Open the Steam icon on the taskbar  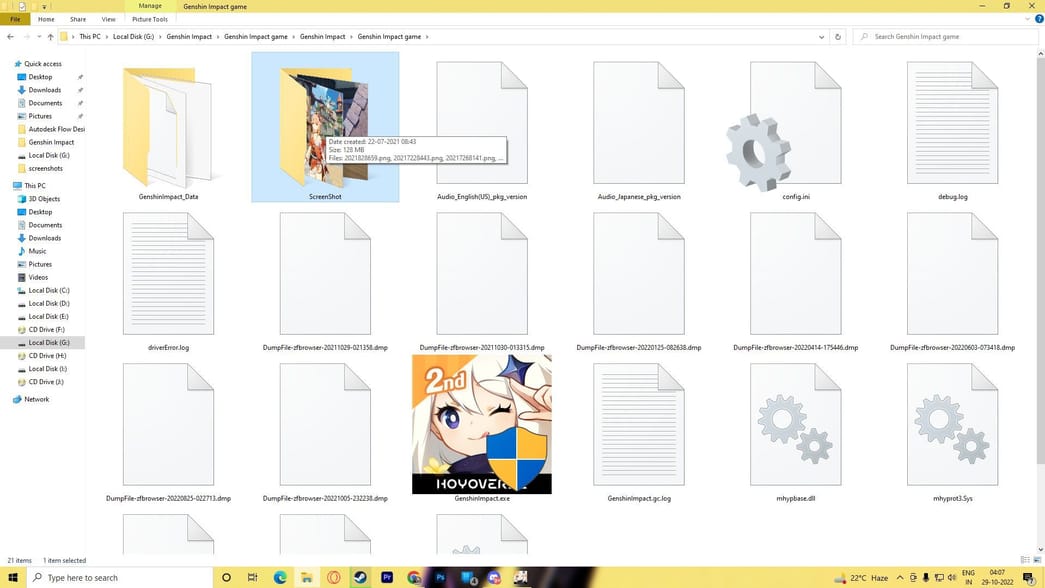click(361, 577)
